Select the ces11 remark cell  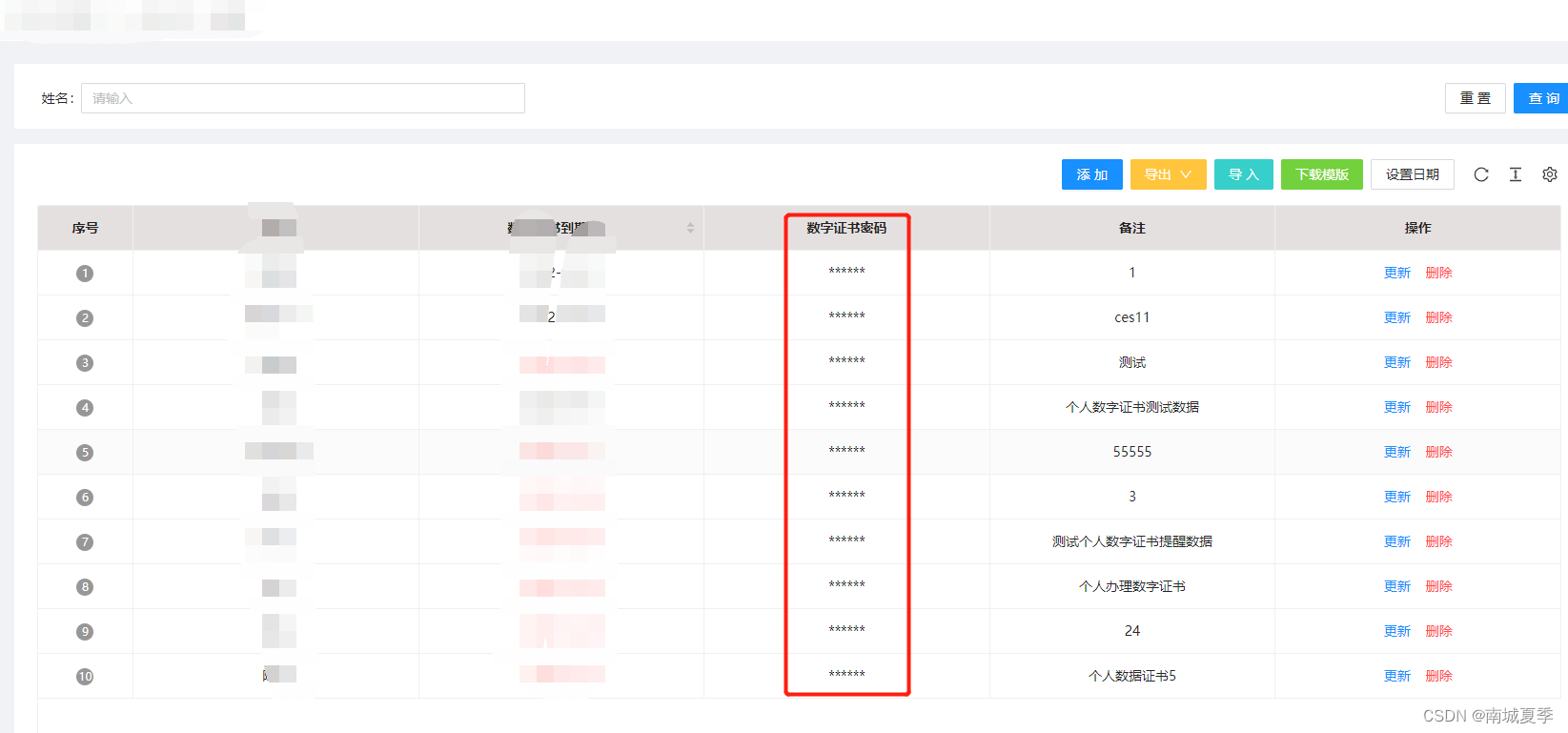click(1132, 317)
